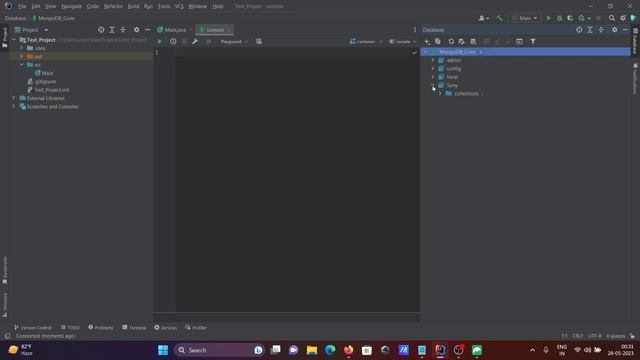Add new data source plus icon
Image resolution: width=640 pixels, height=360 pixels.
tap(427, 42)
